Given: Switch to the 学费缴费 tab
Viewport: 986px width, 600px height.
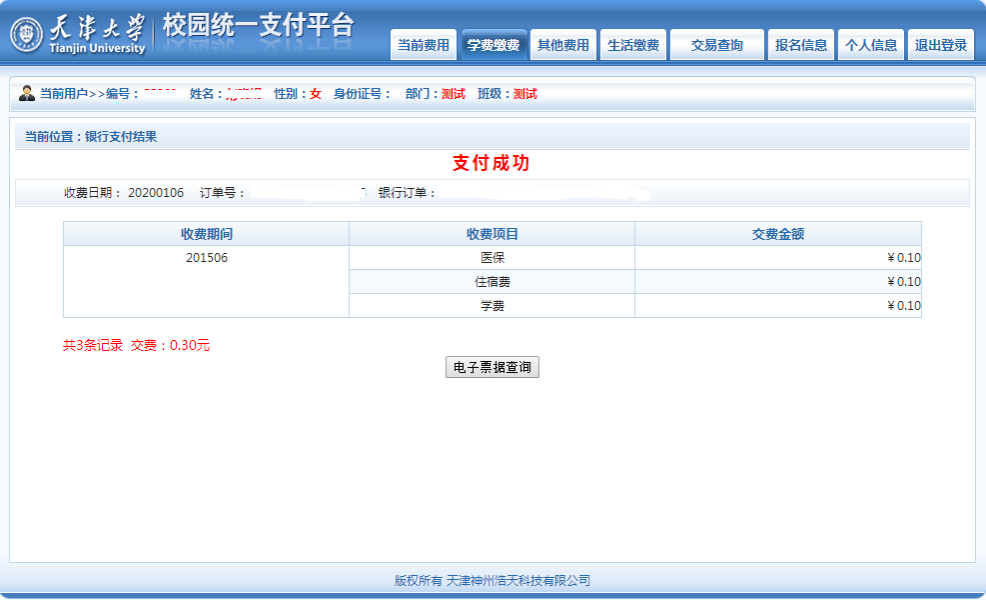Looking at the screenshot, I should click(494, 45).
